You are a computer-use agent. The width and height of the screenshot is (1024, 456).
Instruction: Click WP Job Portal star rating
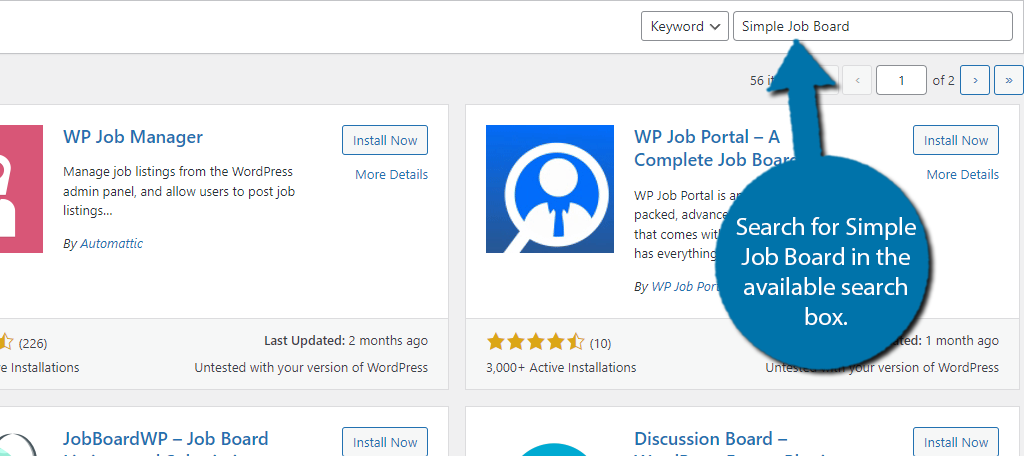click(x=536, y=342)
